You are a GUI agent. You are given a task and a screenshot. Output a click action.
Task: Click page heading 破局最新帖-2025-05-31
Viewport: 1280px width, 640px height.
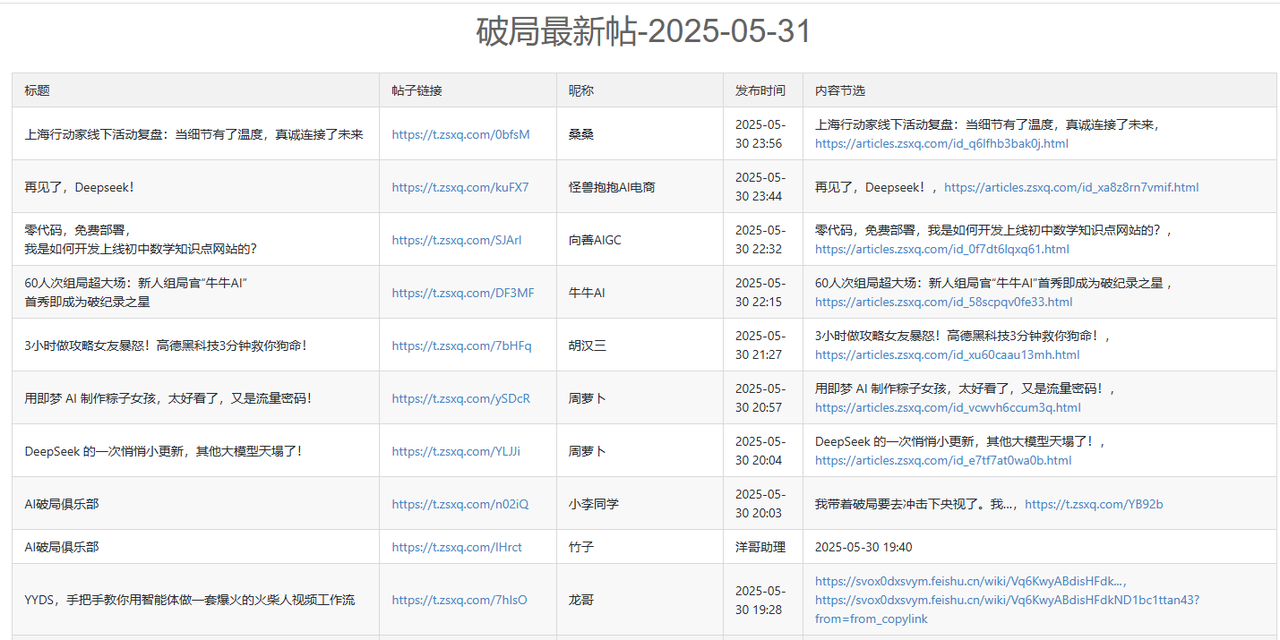click(644, 32)
